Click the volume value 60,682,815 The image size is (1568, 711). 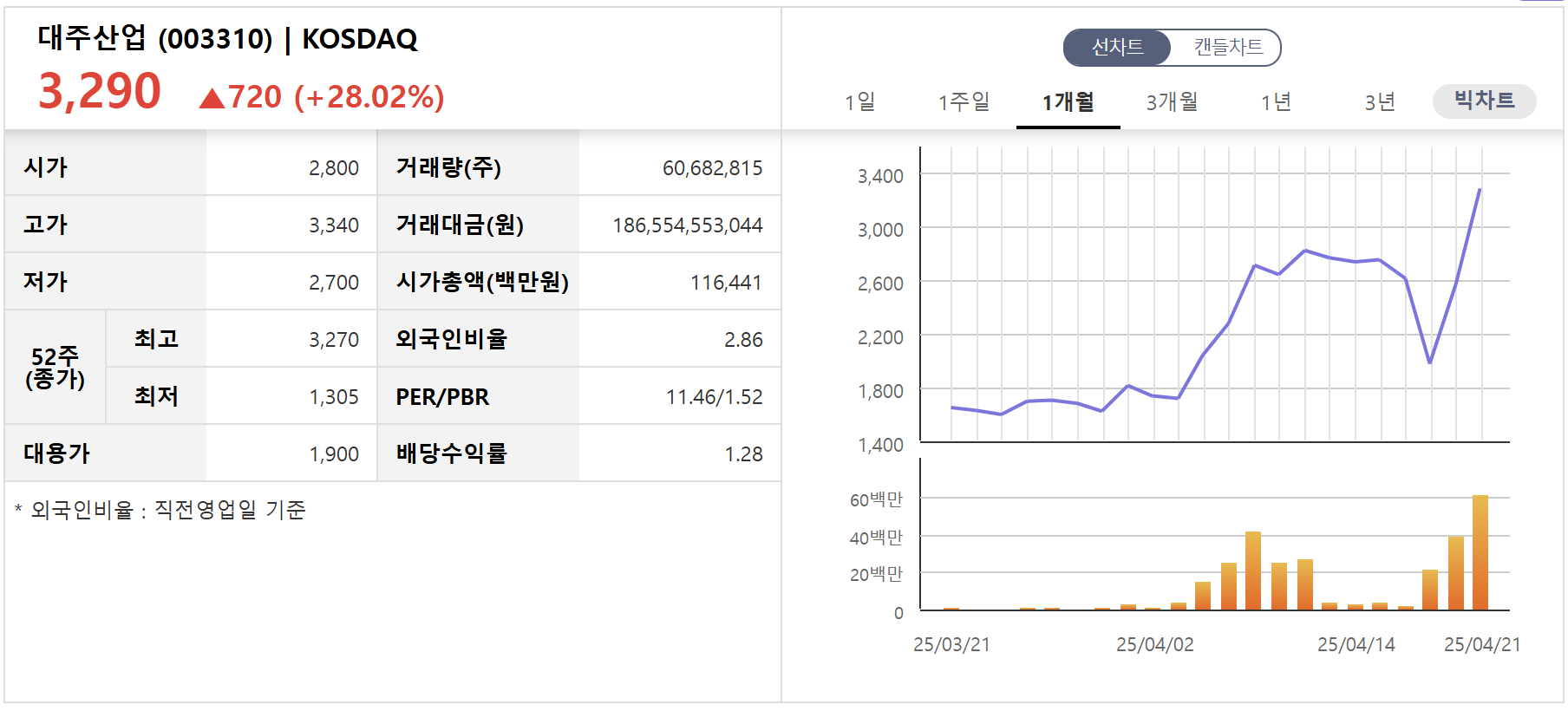pyautogui.click(x=712, y=168)
